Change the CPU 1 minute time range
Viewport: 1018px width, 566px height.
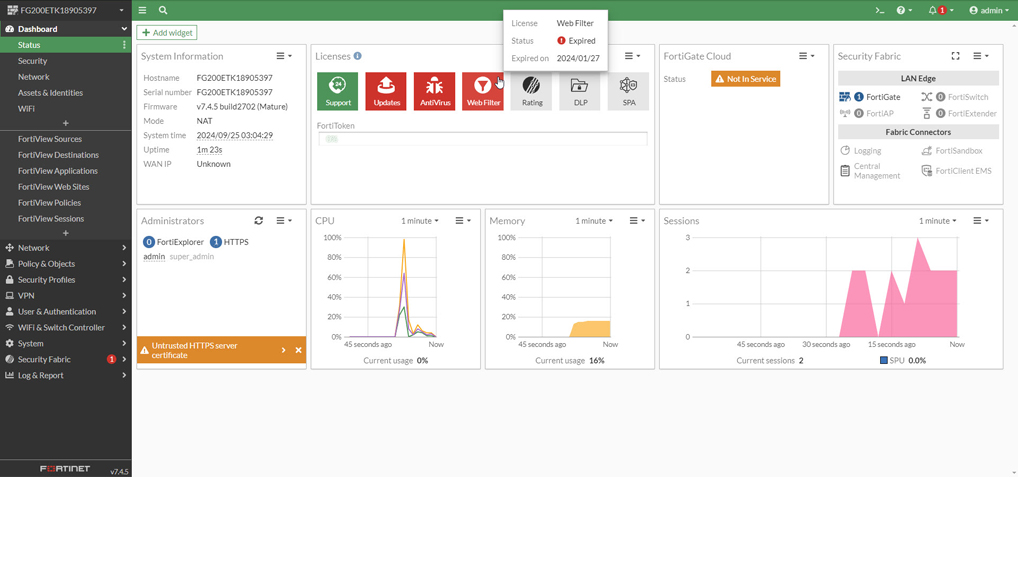[419, 221]
